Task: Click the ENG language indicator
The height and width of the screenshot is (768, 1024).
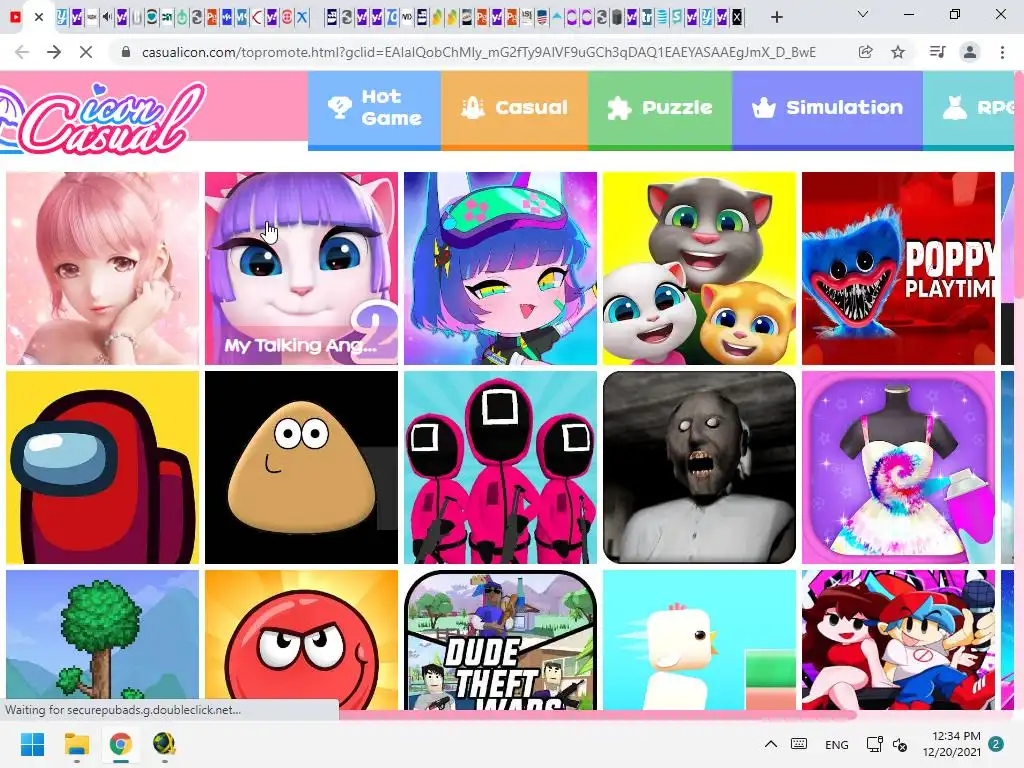Action: point(837,744)
